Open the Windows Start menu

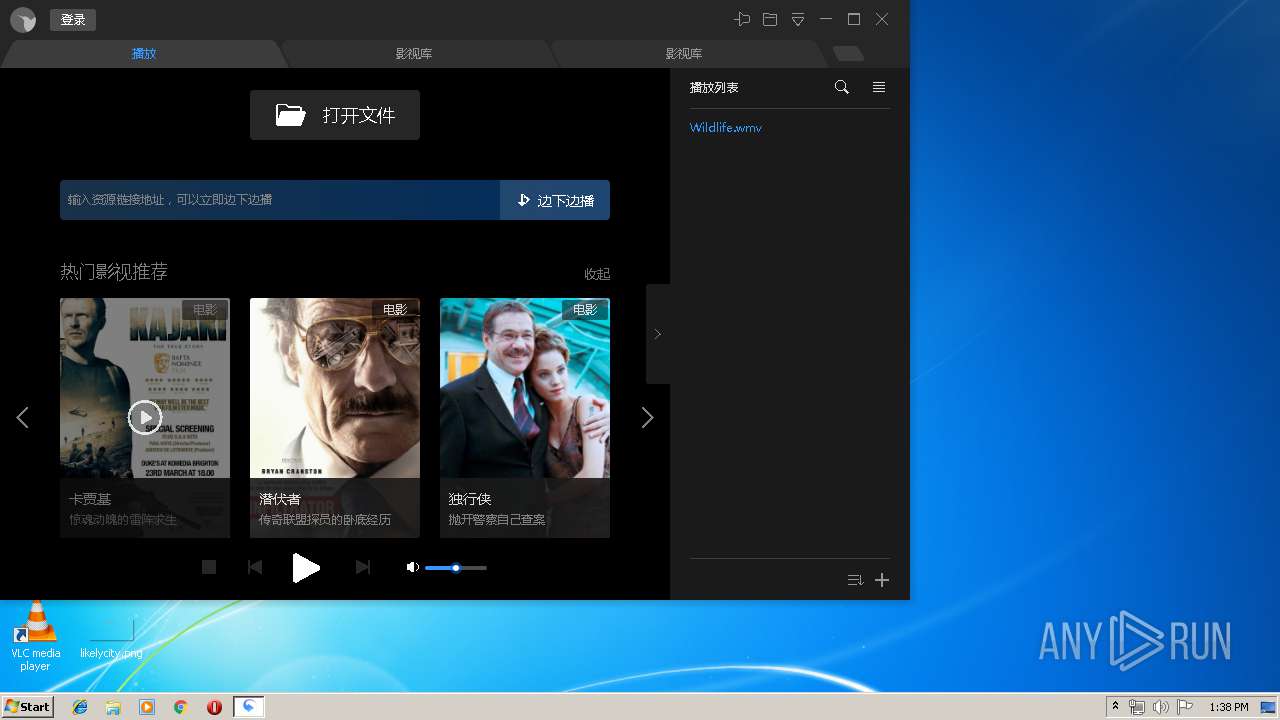[27, 707]
